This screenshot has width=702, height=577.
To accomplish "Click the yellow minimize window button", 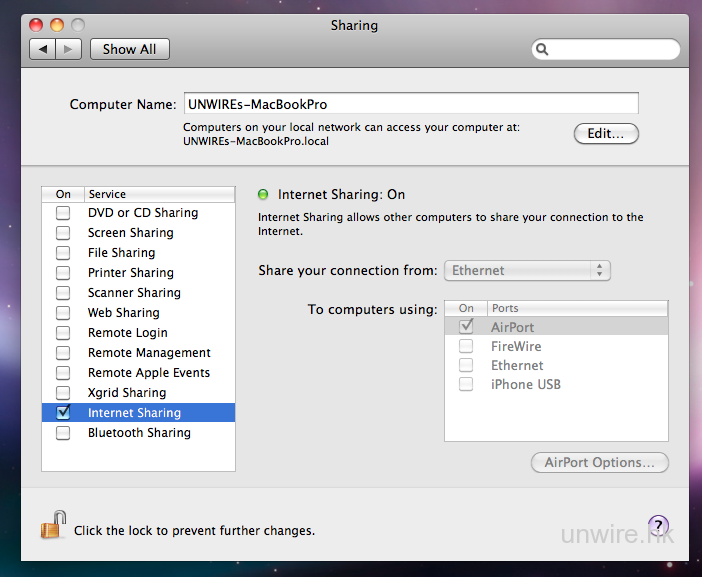I will [56, 24].
